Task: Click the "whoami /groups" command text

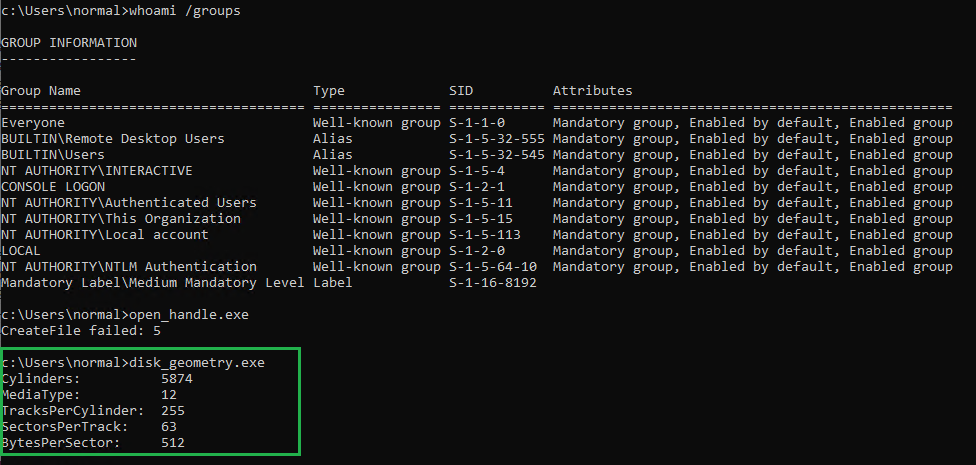Action: [188, 11]
